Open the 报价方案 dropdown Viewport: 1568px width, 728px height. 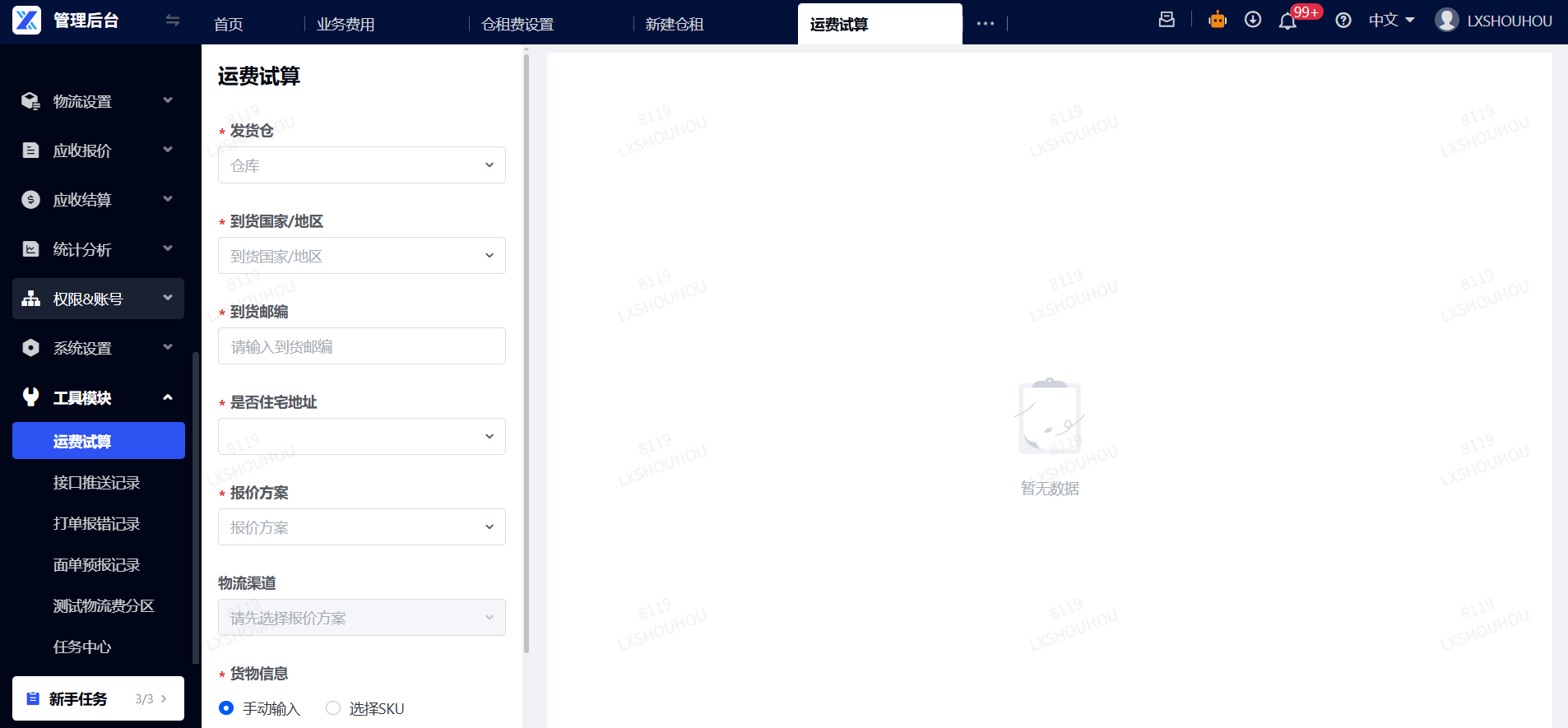tap(362, 527)
